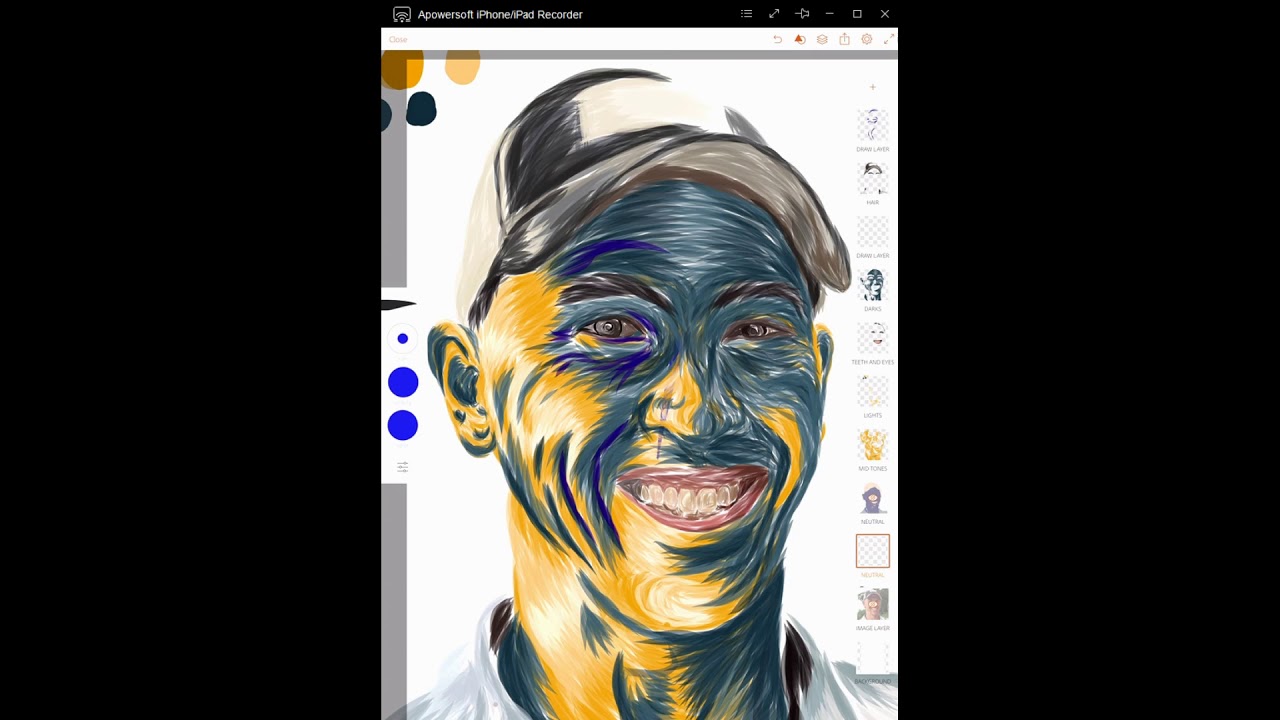Open the shapes tool icon

pos(800,39)
